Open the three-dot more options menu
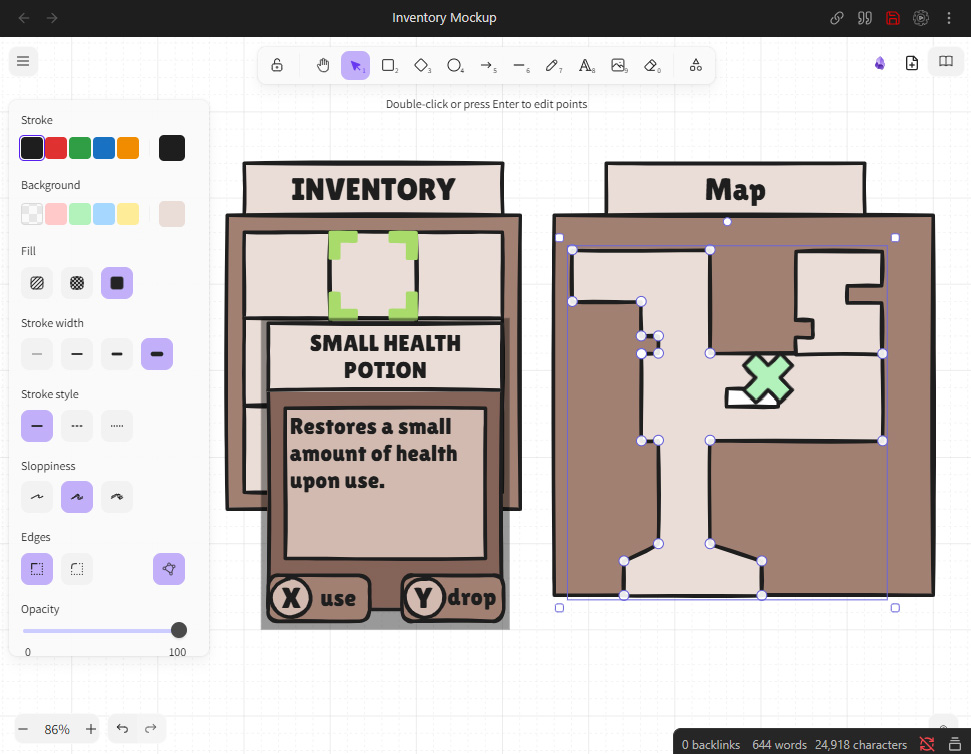 click(949, 18)
